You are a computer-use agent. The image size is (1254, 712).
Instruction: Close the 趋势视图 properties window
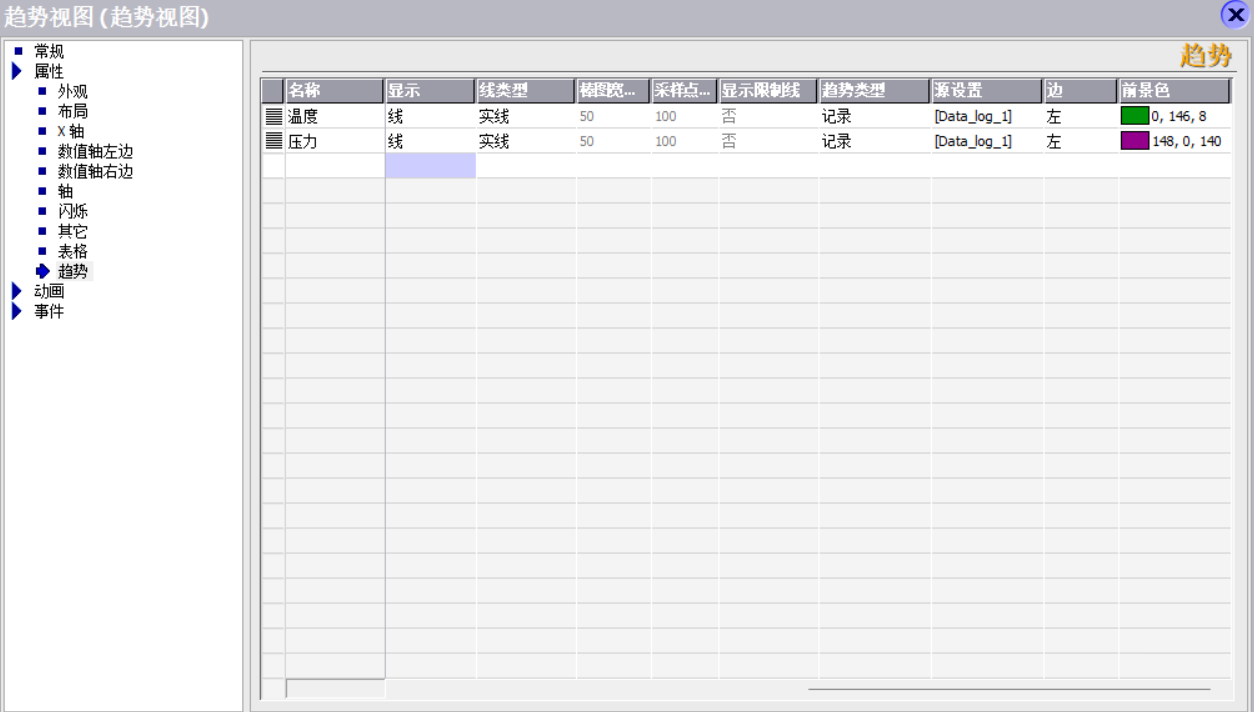tap(1235, 15)
